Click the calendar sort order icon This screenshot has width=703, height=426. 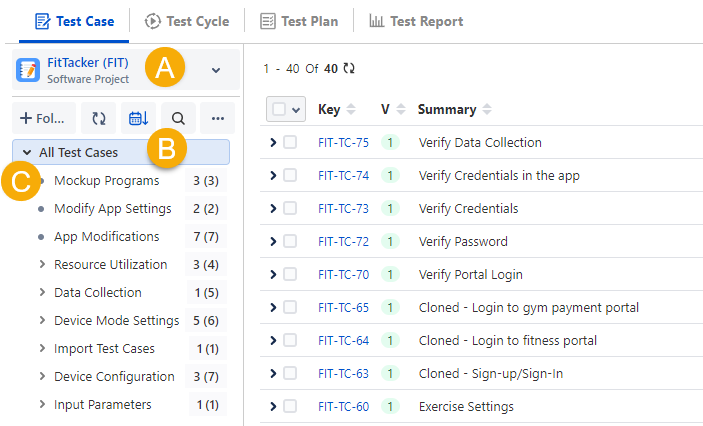(x=139, y=118)
